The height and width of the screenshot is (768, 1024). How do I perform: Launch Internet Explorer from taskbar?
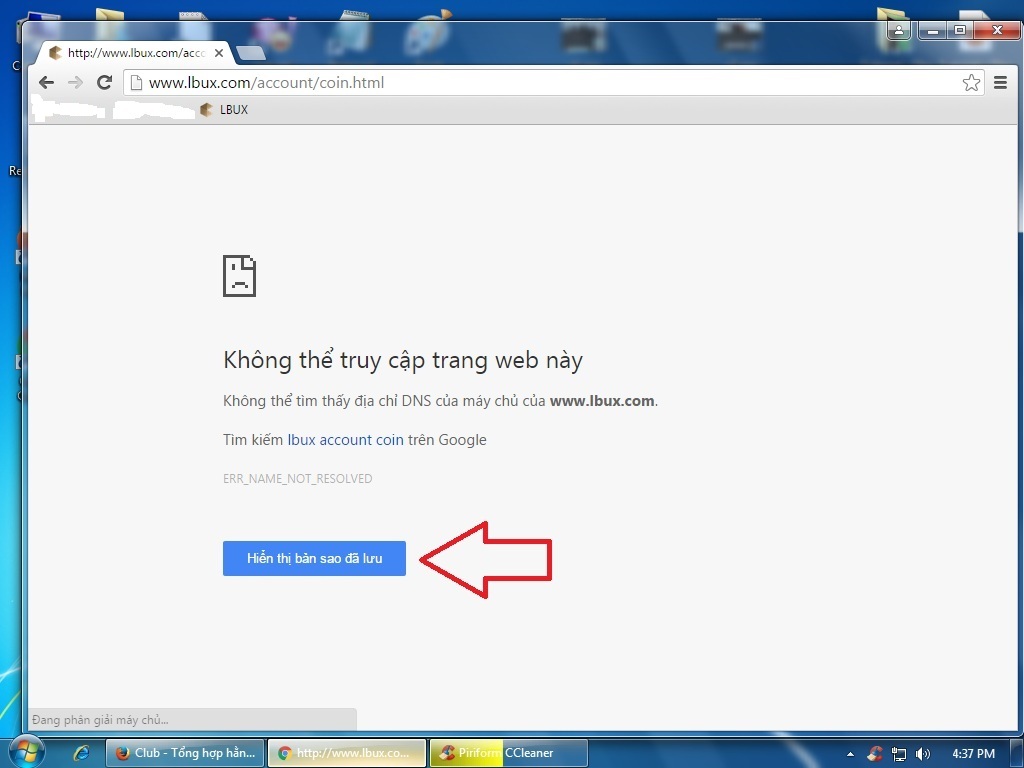click(82, 753)
